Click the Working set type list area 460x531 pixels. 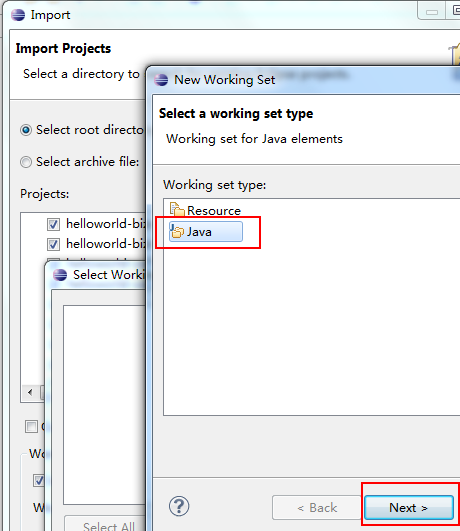312,307
